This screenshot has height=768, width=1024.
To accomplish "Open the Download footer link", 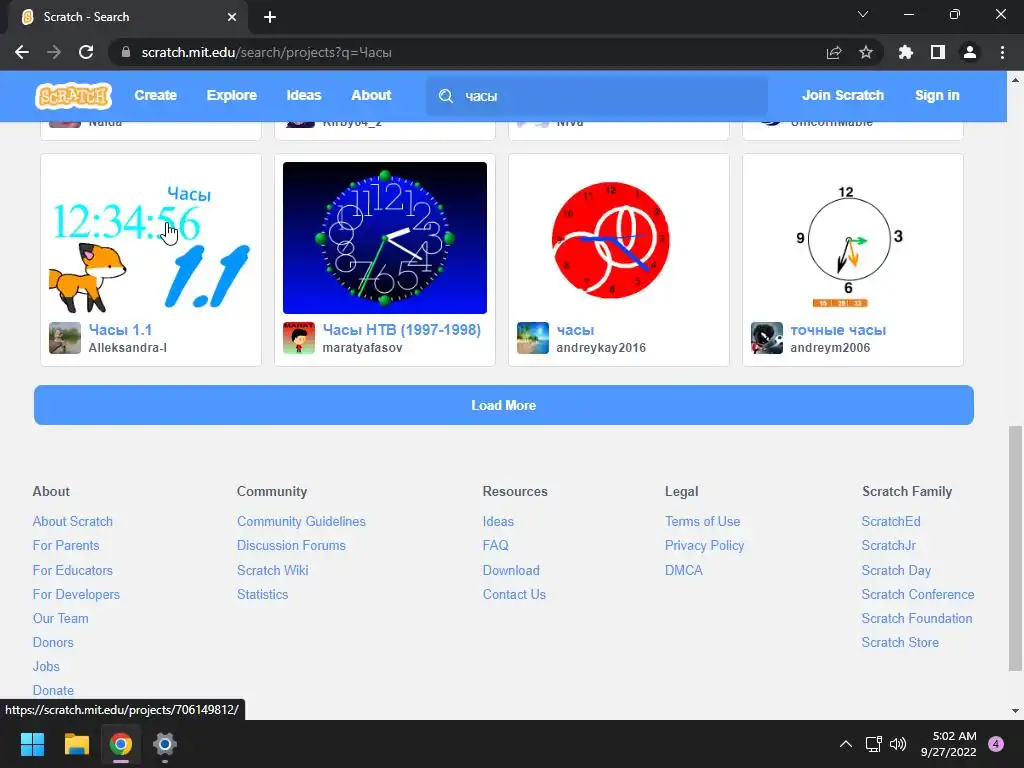I will (511, 570).
